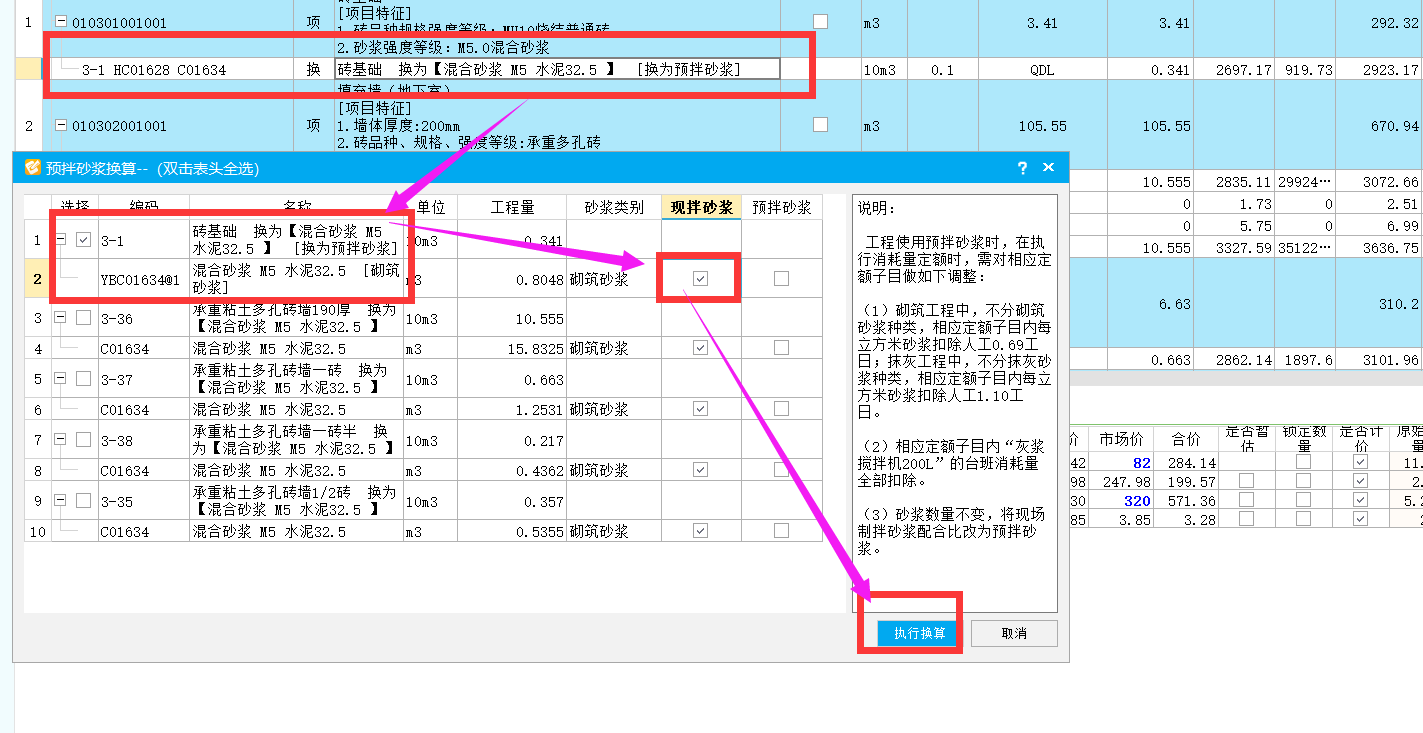The image size is (1423, 733).
Task: Click the 取消 button
Action: [1014, 633]
